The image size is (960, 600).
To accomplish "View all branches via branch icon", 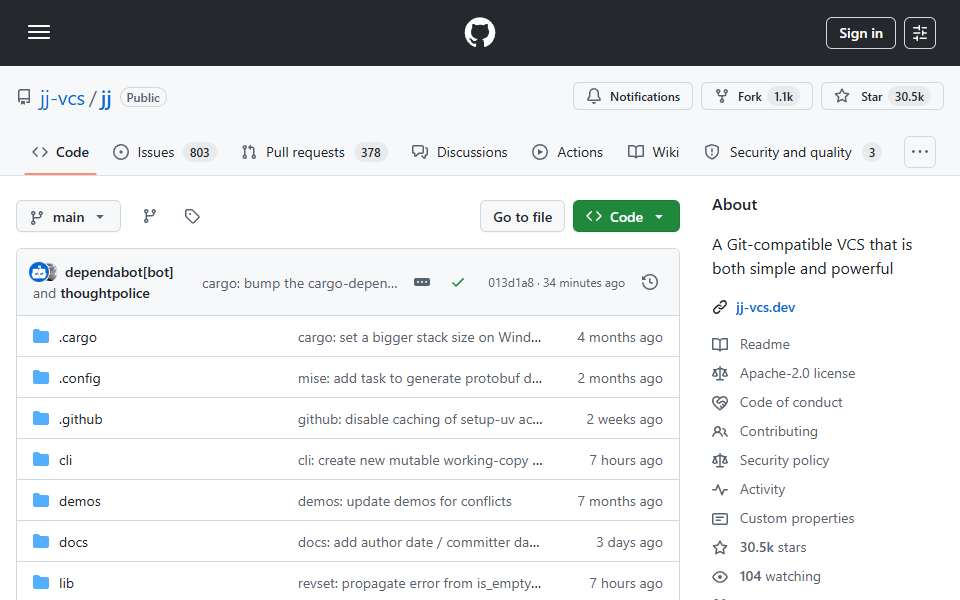I will click(x=149, y=216).
